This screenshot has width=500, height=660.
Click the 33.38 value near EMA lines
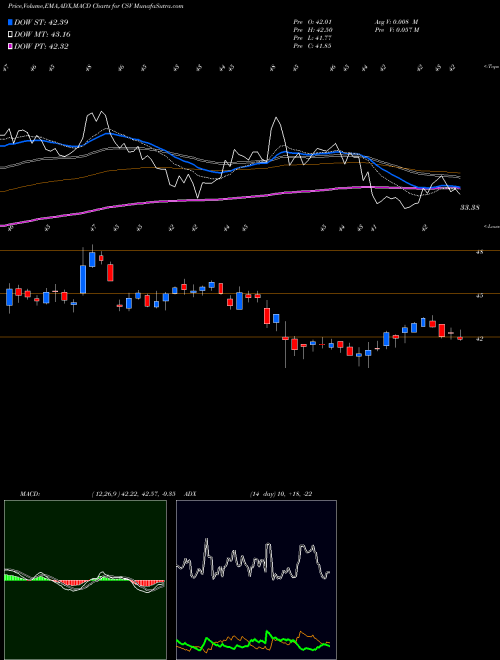(469, 208)
